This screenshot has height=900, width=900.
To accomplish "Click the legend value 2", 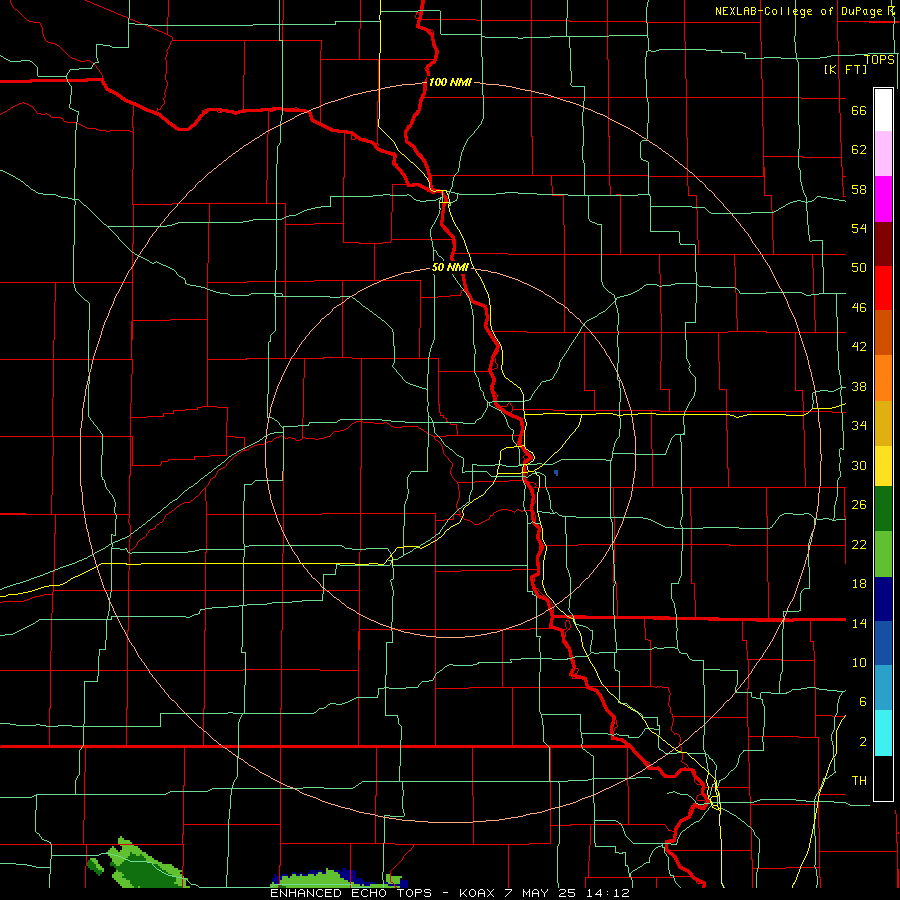I will [863, 742].
